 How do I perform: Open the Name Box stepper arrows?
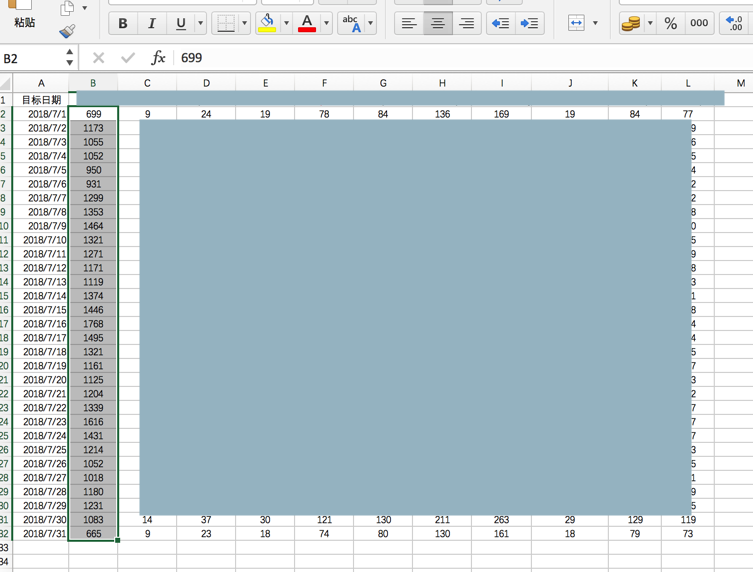[x=70, y=58]
